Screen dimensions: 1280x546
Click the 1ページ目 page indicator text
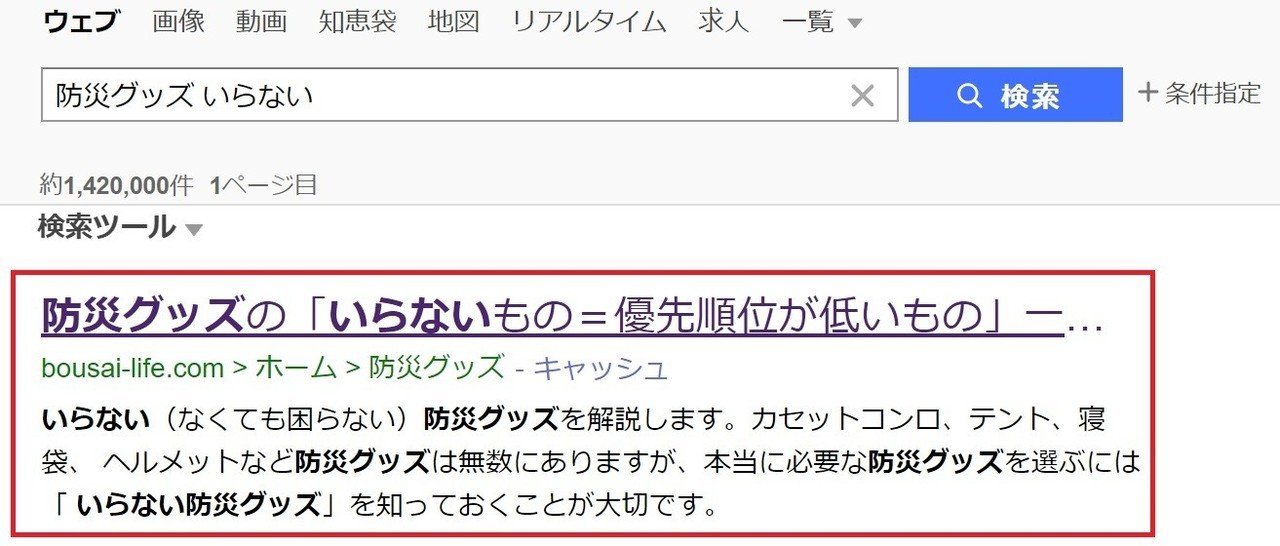click(x=263, y=184)
